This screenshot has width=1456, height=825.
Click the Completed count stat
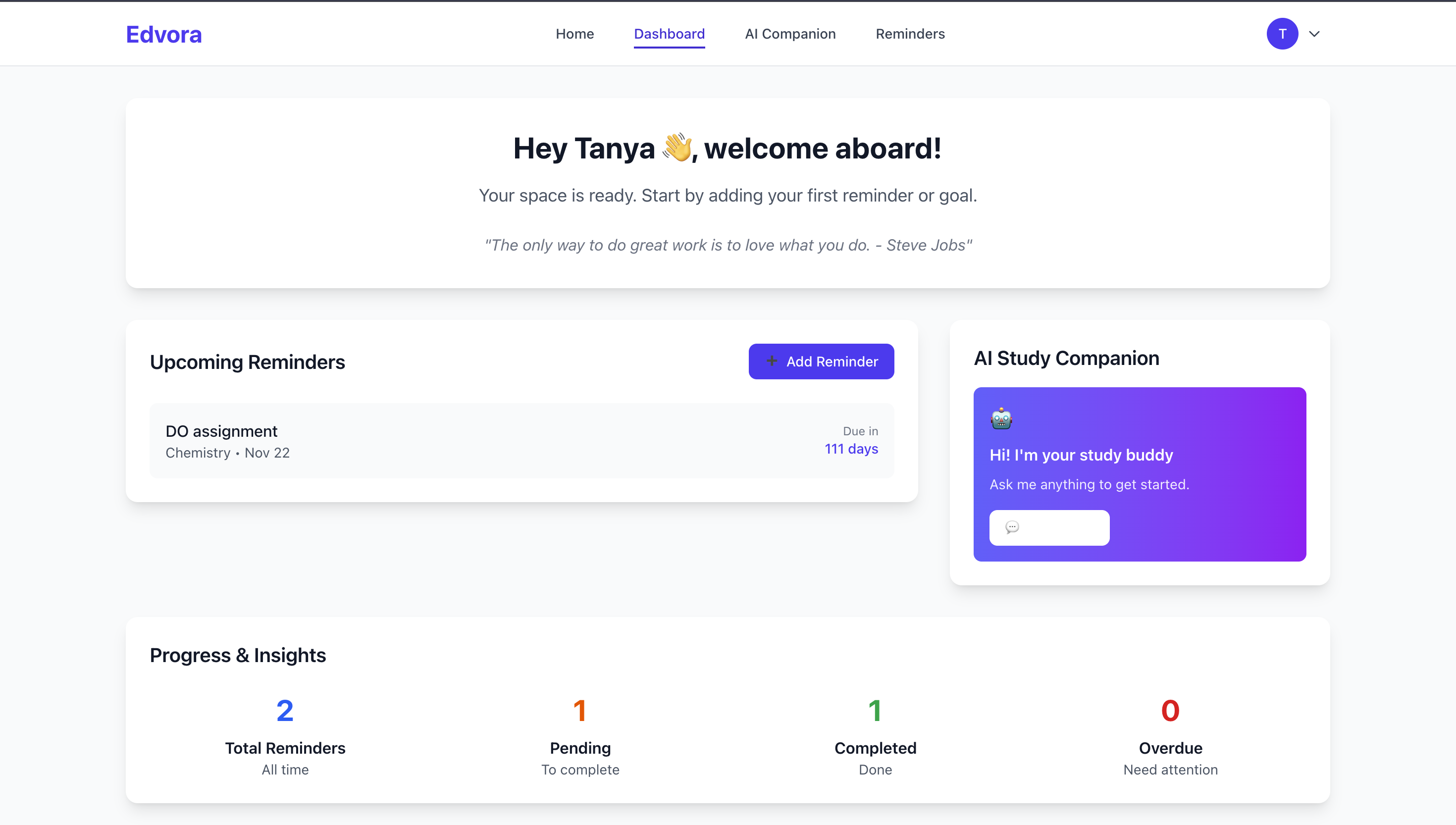(x=875, y=711)
